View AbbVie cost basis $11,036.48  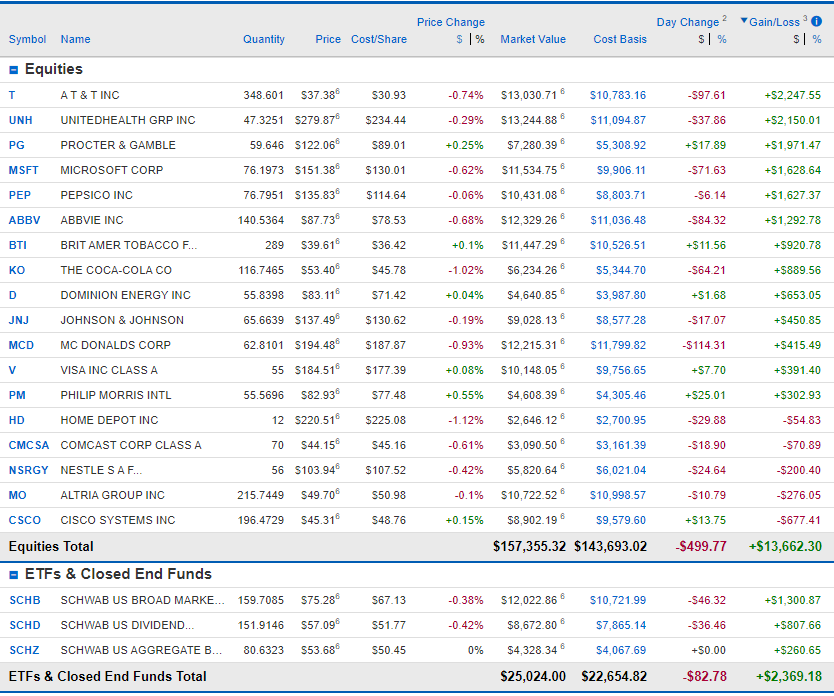click(x=618, y=221)
